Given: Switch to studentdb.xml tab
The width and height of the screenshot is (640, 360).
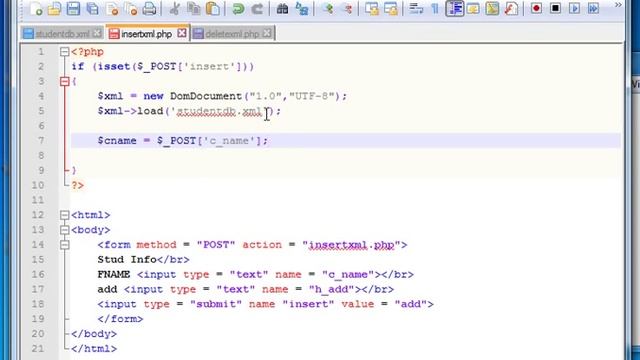Looking at the screenshot, I should (62, 34).
